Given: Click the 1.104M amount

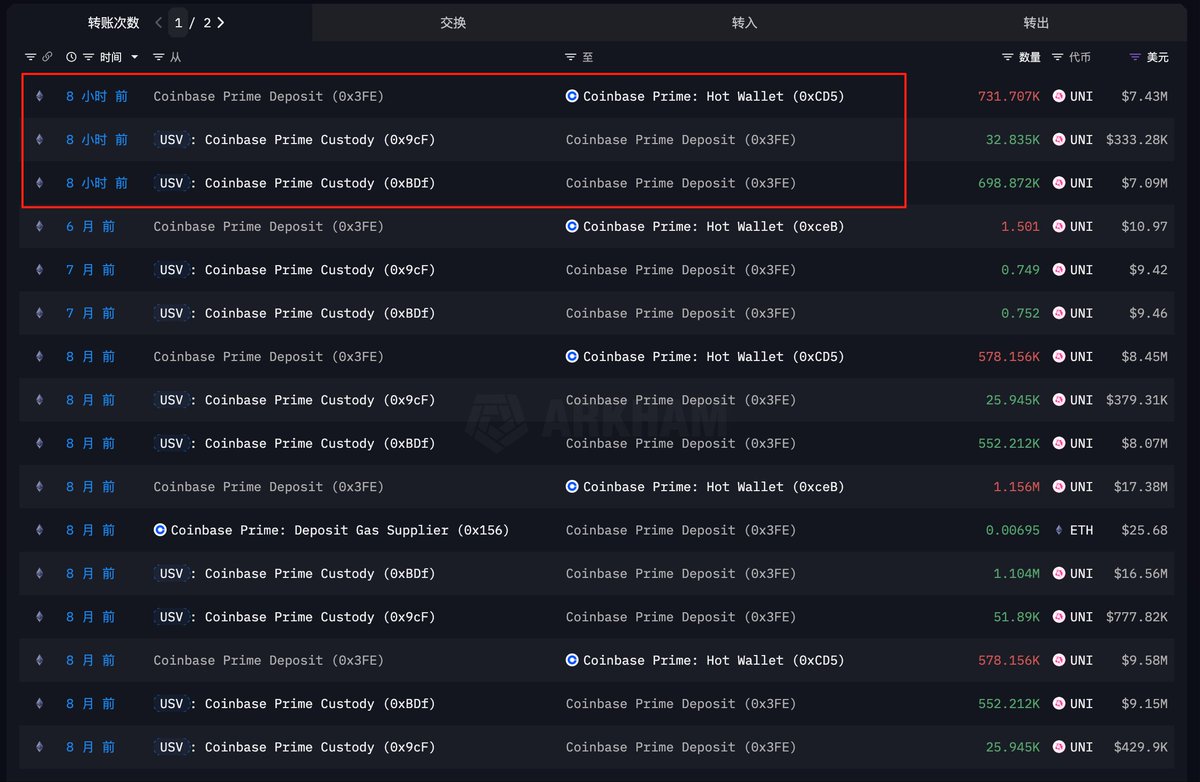Looking at the screenshot, I should [1017, 573].
